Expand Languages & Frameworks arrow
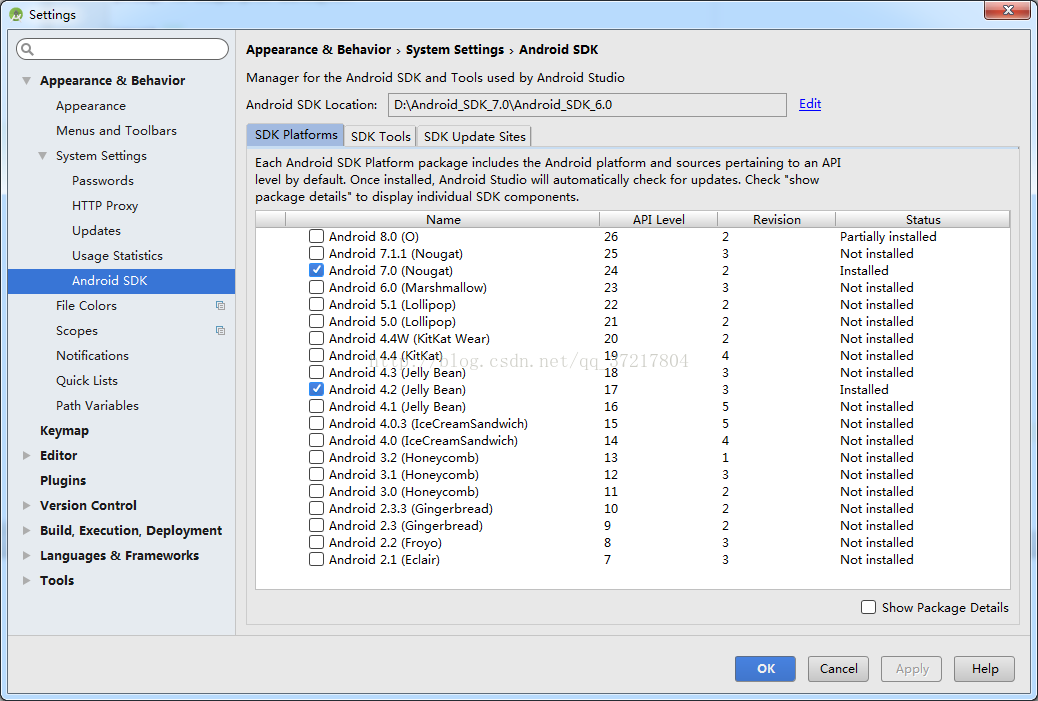Screen dimensions: 1038x701 pos(26,555)
